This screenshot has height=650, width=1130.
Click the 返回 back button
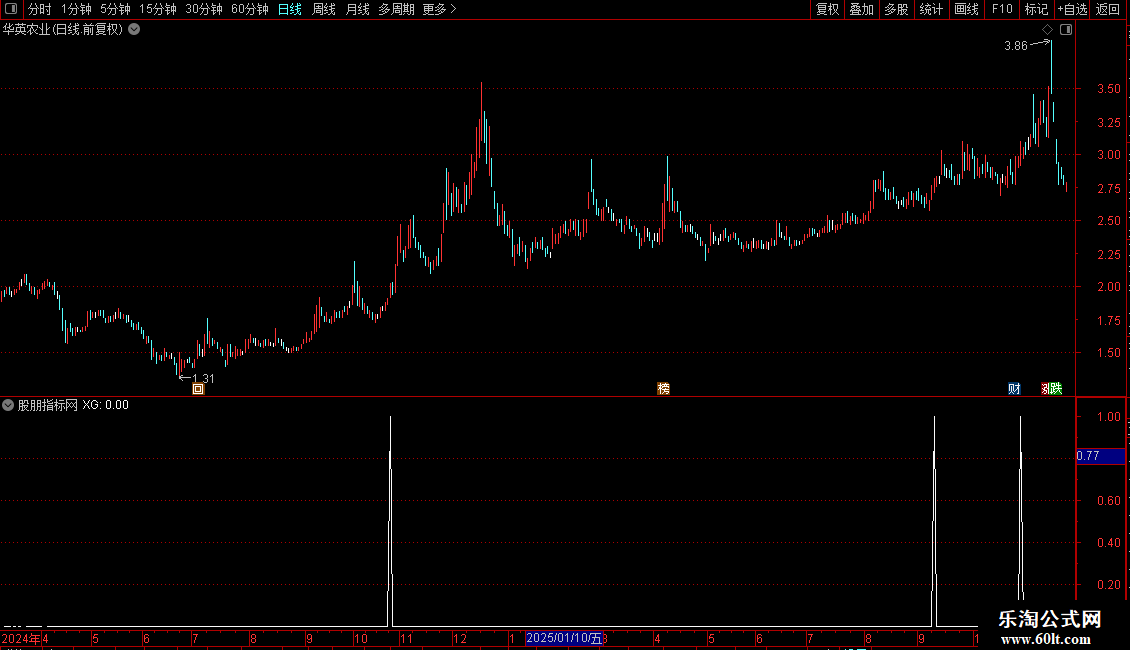tap(1108, 9)
